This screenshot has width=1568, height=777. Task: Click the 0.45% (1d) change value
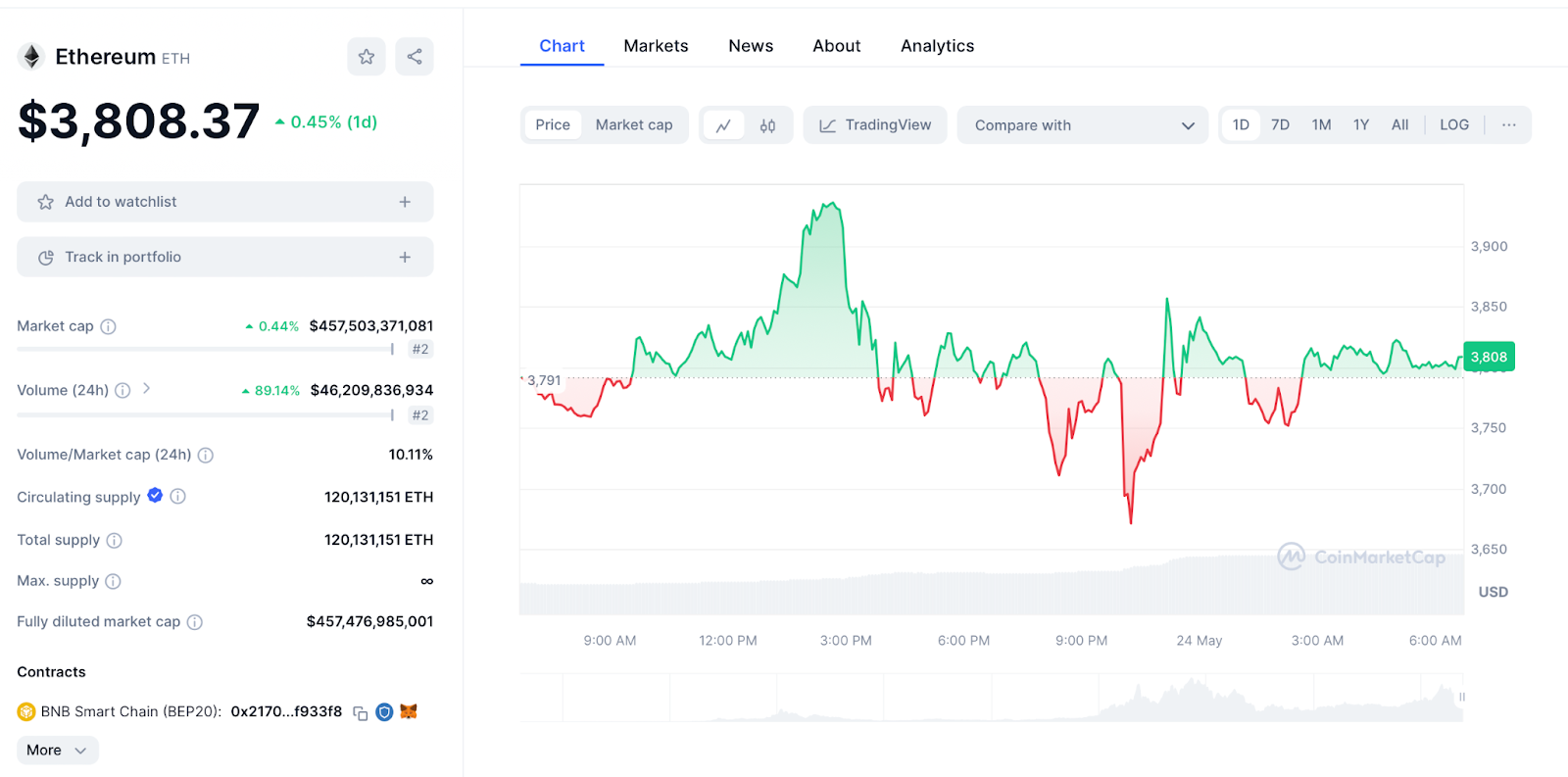coord(326,122)
